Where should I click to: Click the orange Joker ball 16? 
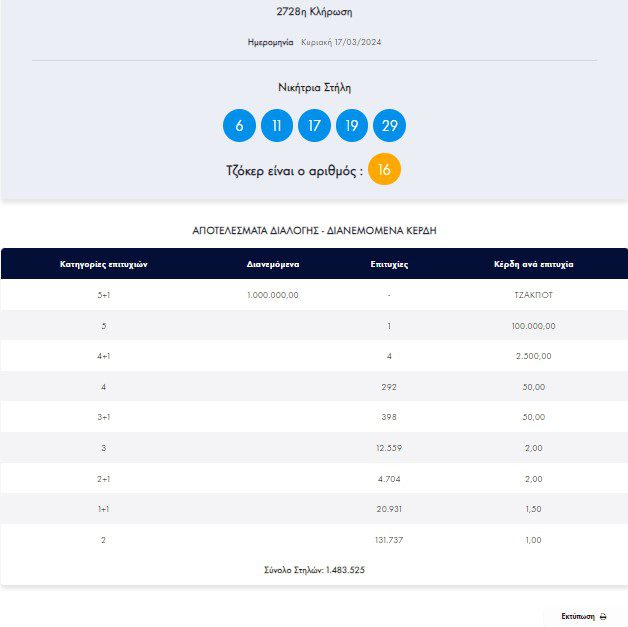[x=384, y=169]
